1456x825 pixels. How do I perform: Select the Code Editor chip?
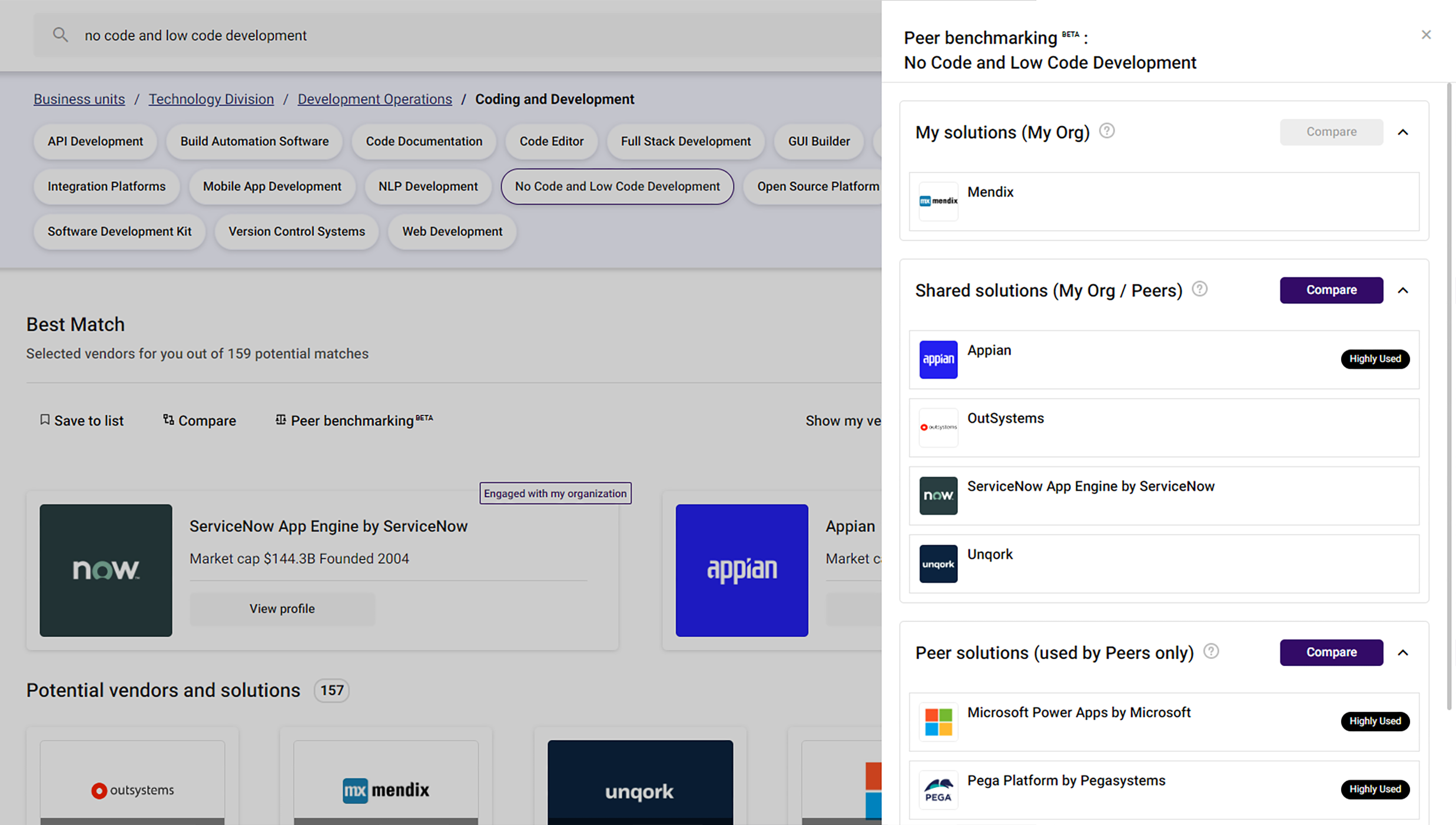[552, 141]
